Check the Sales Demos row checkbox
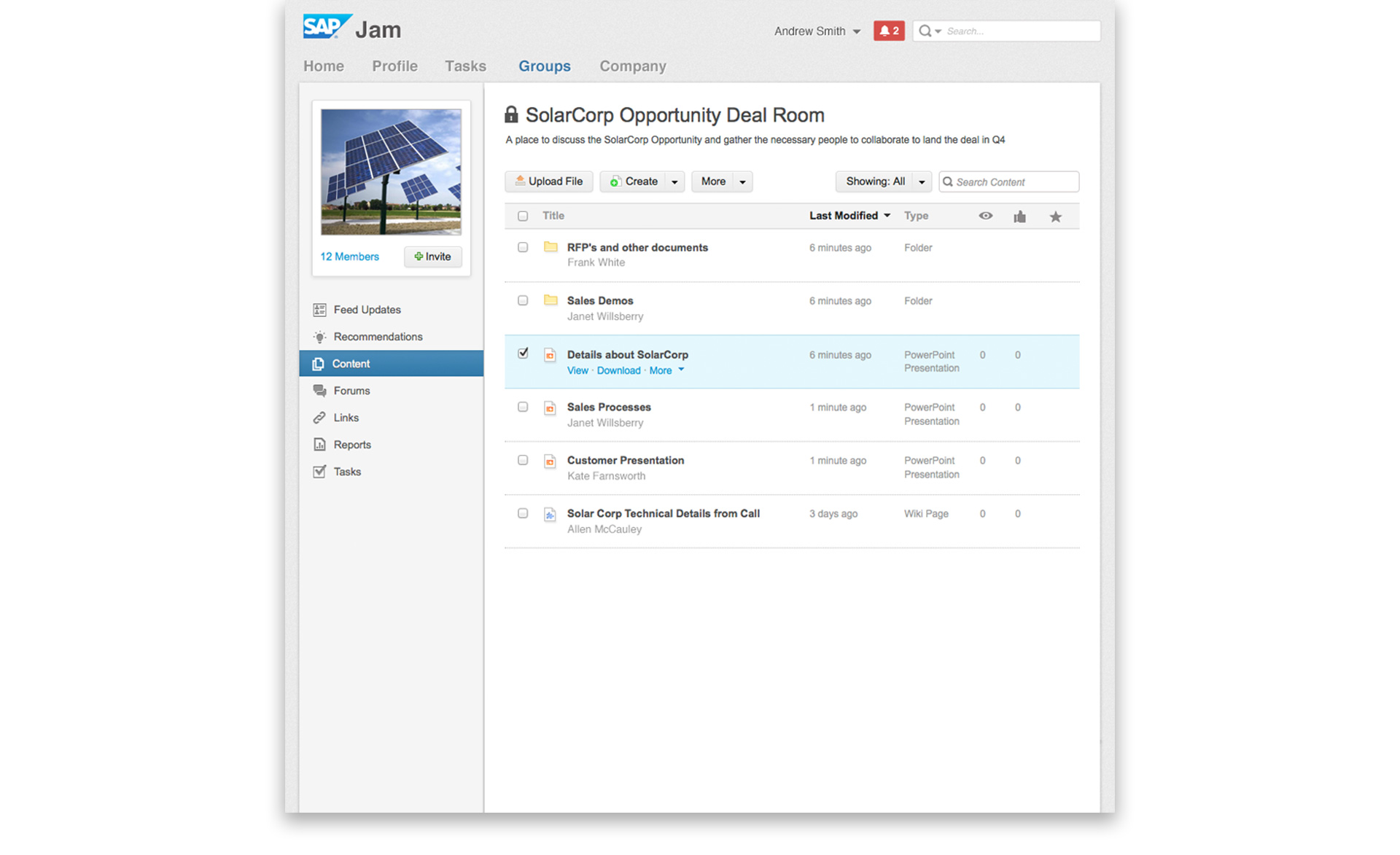Image resolution: width=1400 pixels, height=855 pixels. 523,300
